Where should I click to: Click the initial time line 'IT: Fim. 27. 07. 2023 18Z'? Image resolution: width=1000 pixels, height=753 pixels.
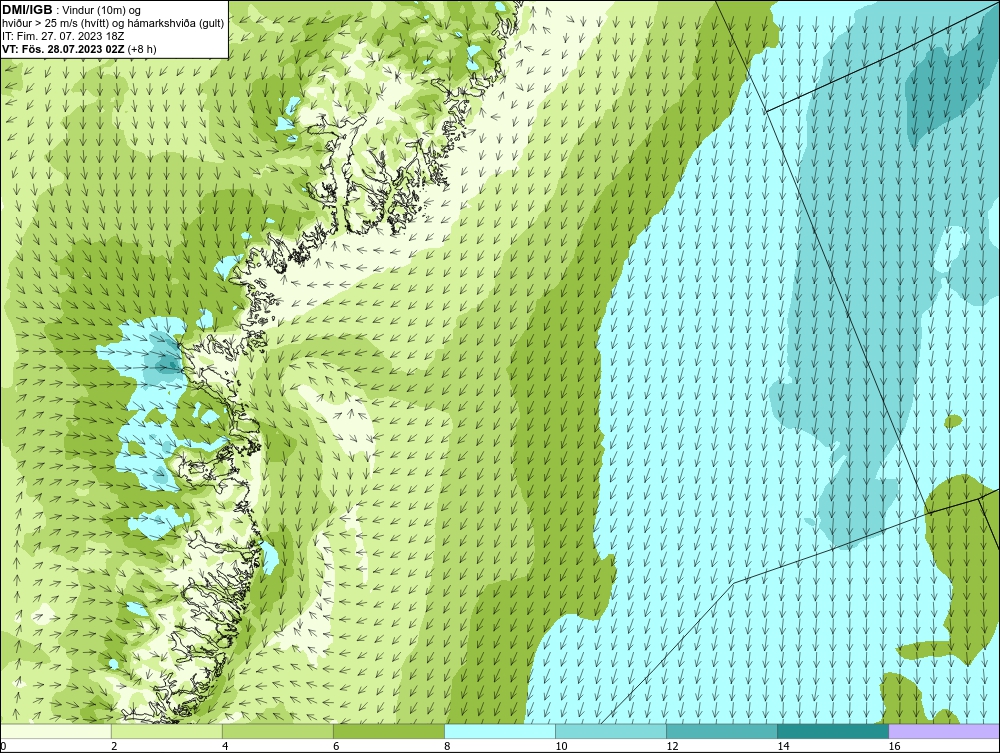point(63,36)
